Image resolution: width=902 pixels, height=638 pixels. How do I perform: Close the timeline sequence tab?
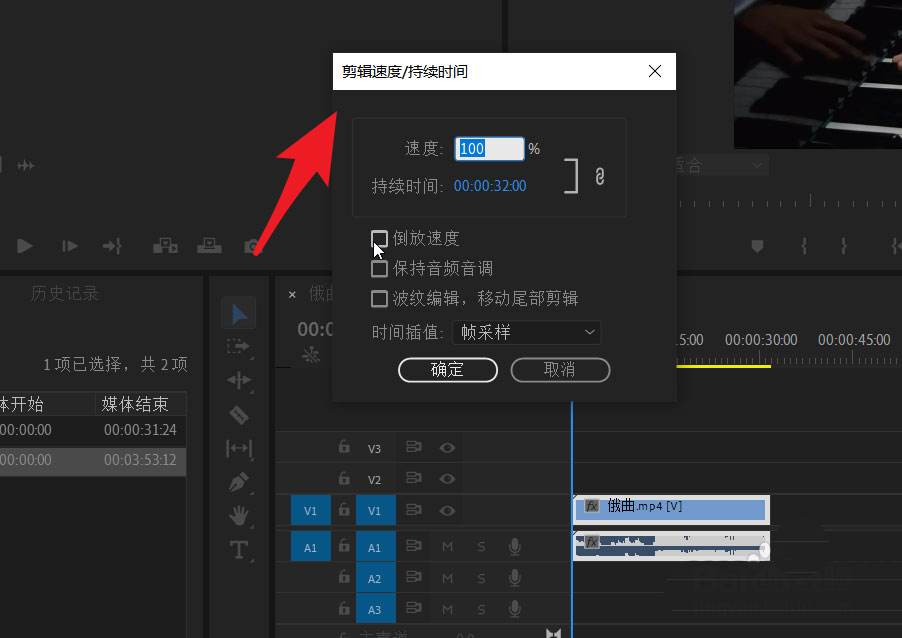click(x=292, y=295)
